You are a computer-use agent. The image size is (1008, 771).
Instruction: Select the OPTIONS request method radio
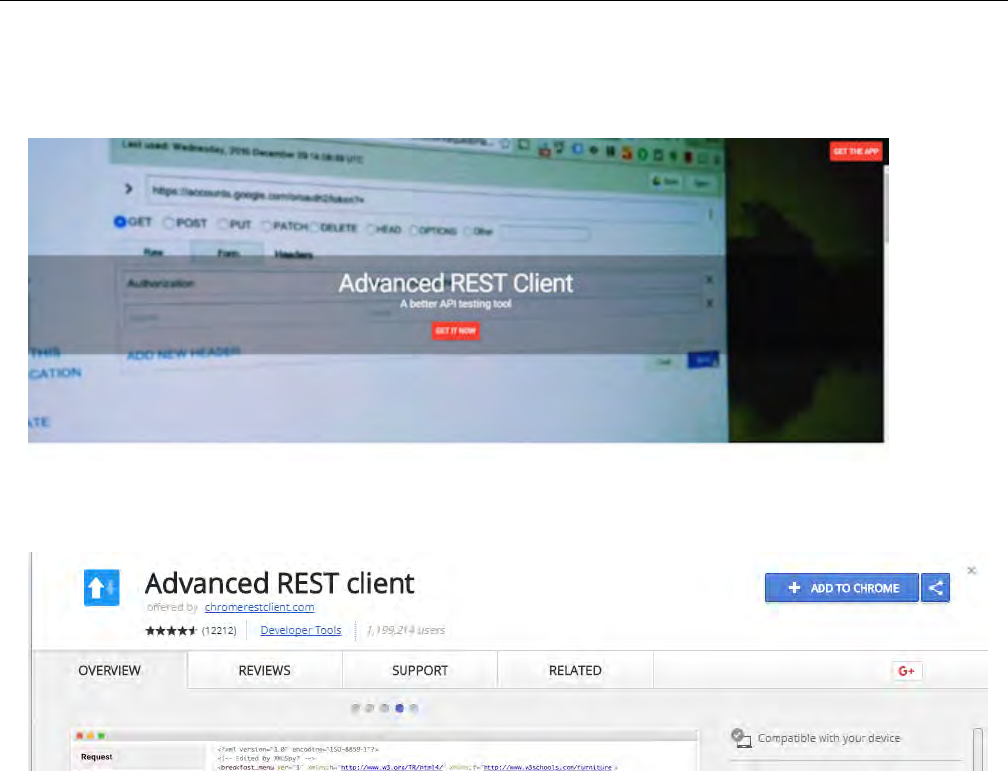point(414,230)
